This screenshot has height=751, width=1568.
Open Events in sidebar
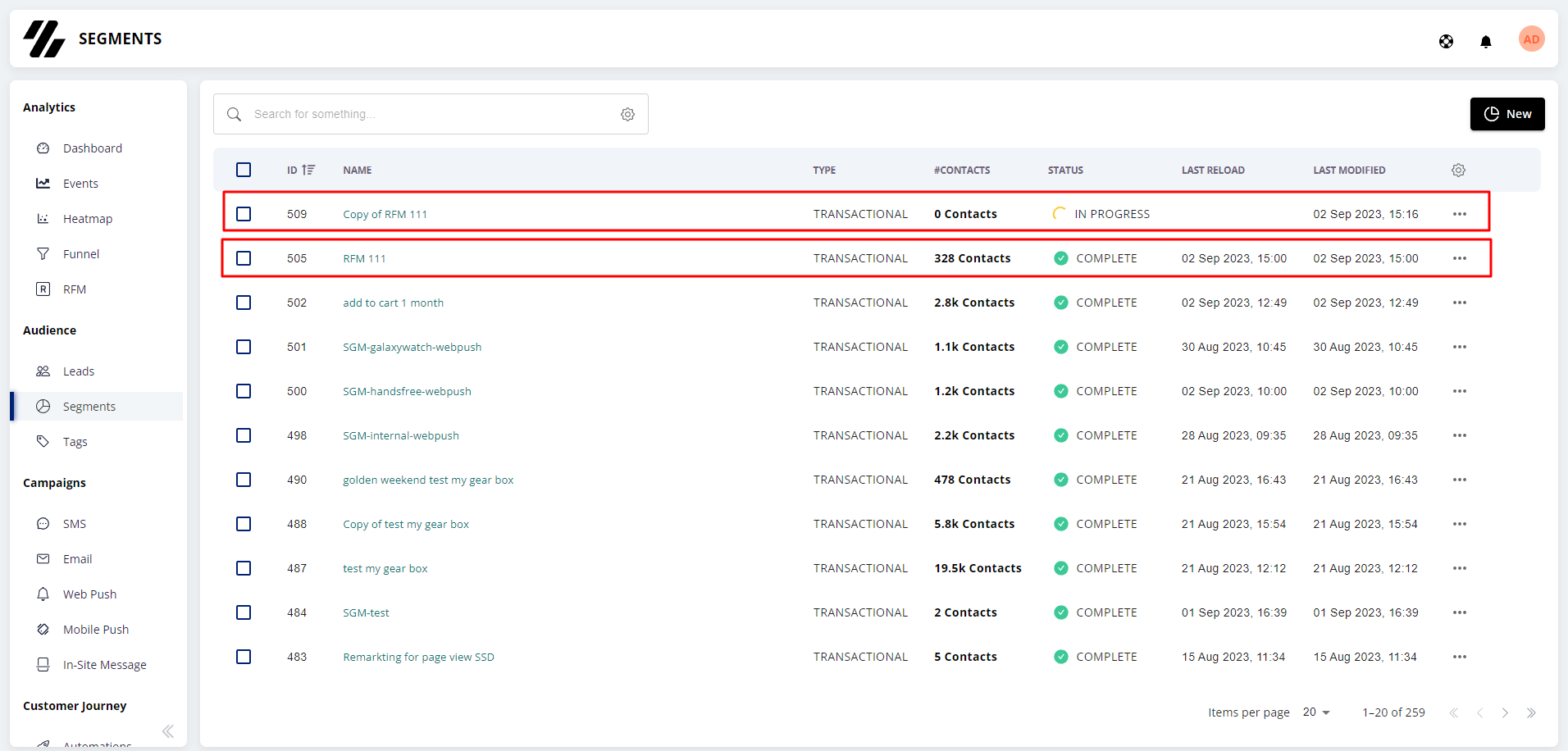click(x=80, y=184)
